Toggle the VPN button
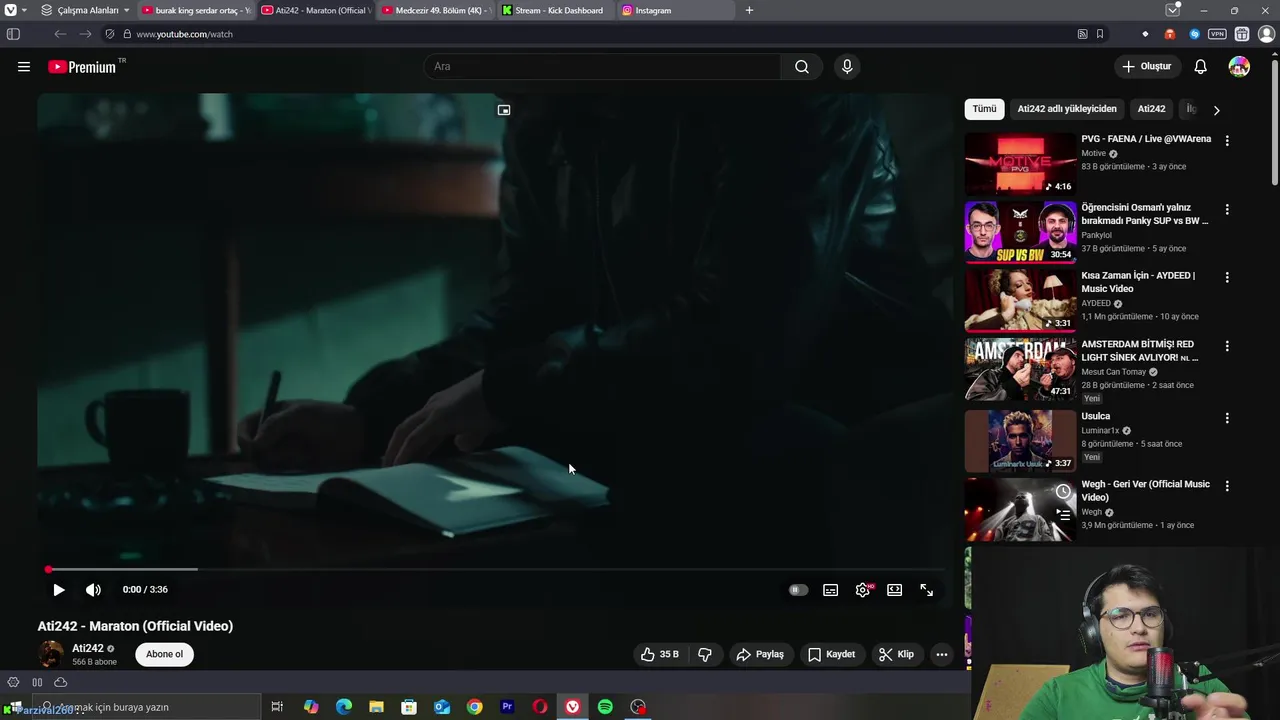1280x720 pixels. [1217, 34]
